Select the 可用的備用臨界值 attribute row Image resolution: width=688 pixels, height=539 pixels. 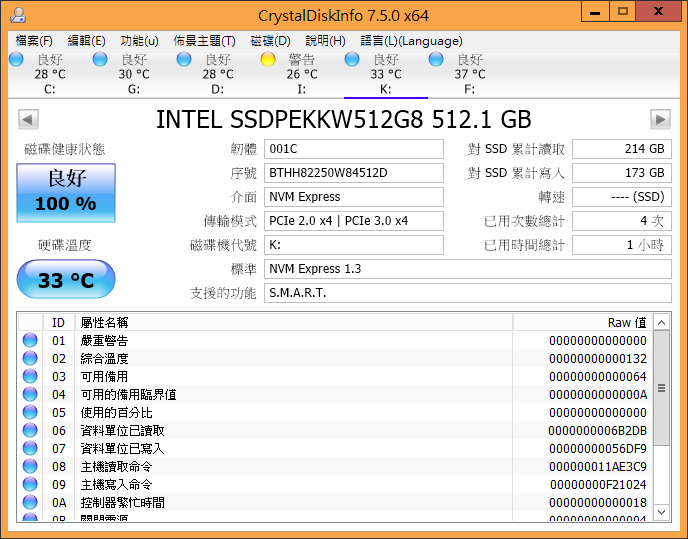point(335,395)
